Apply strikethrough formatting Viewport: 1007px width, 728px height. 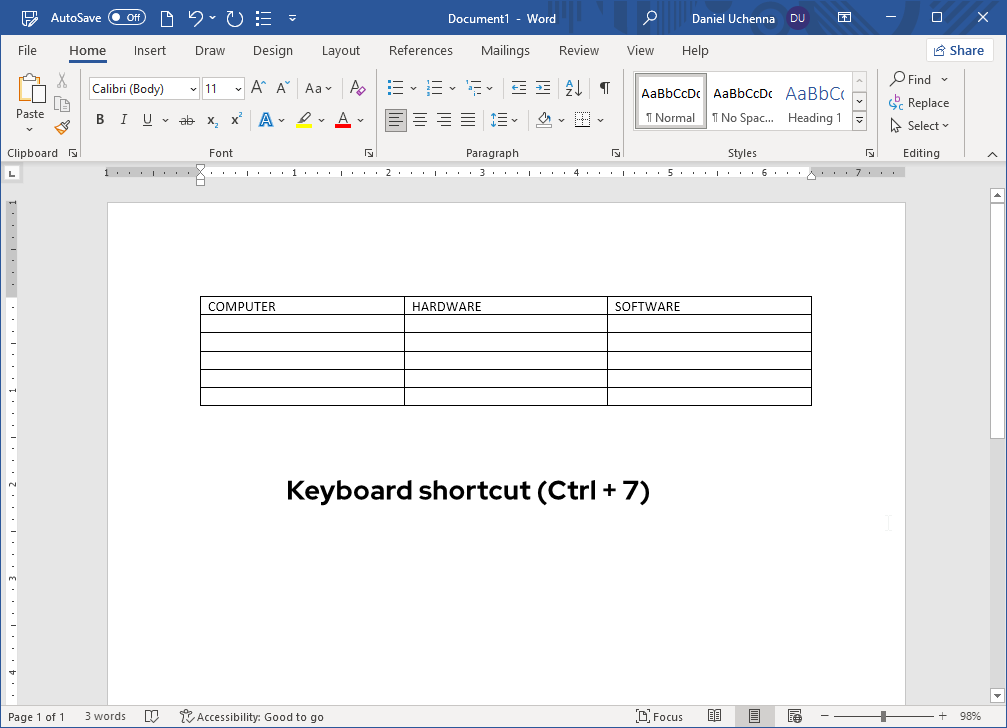185,119
